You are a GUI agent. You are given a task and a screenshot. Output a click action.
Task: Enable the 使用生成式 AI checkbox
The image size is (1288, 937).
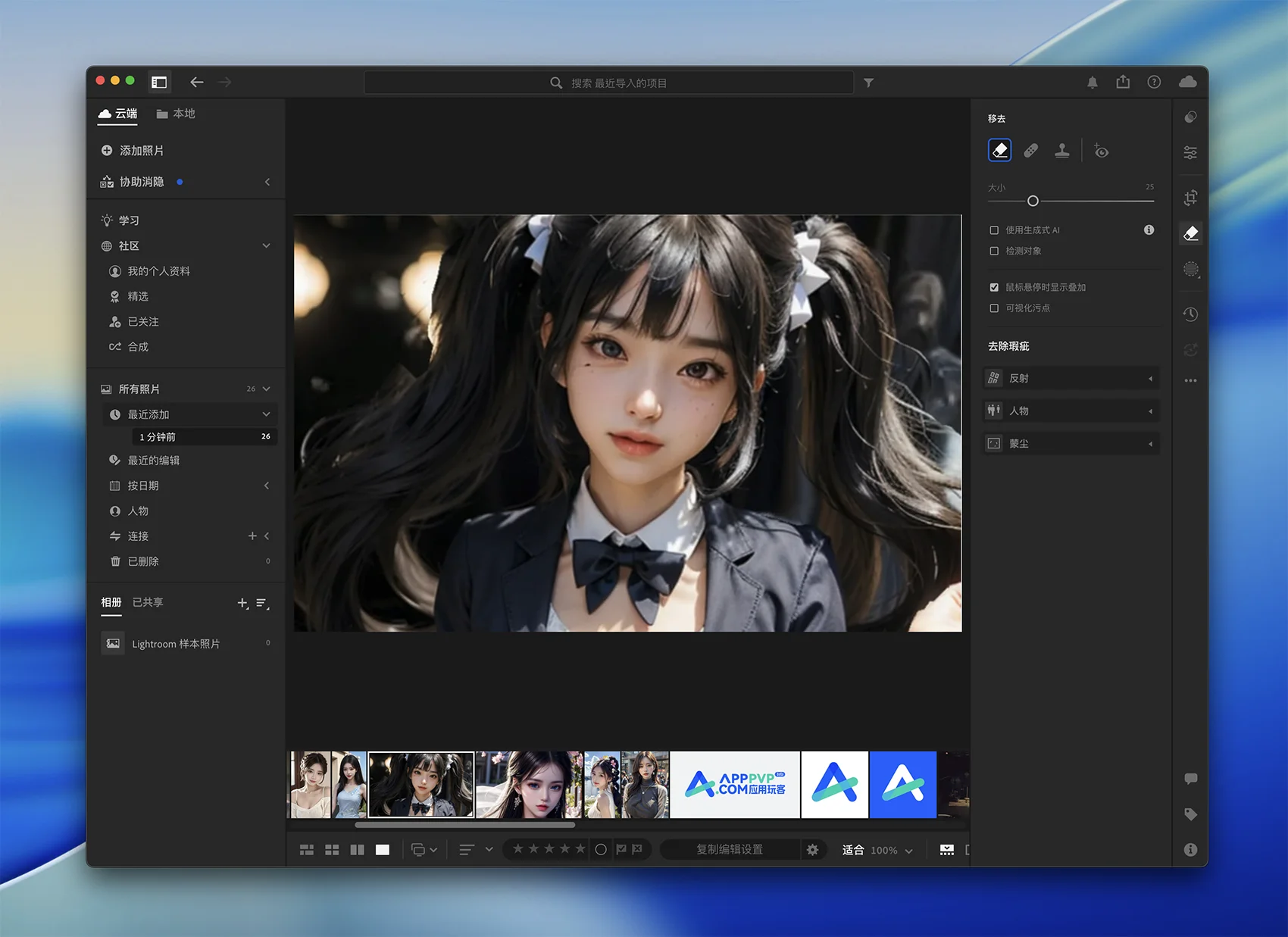[x=994, y=230]
